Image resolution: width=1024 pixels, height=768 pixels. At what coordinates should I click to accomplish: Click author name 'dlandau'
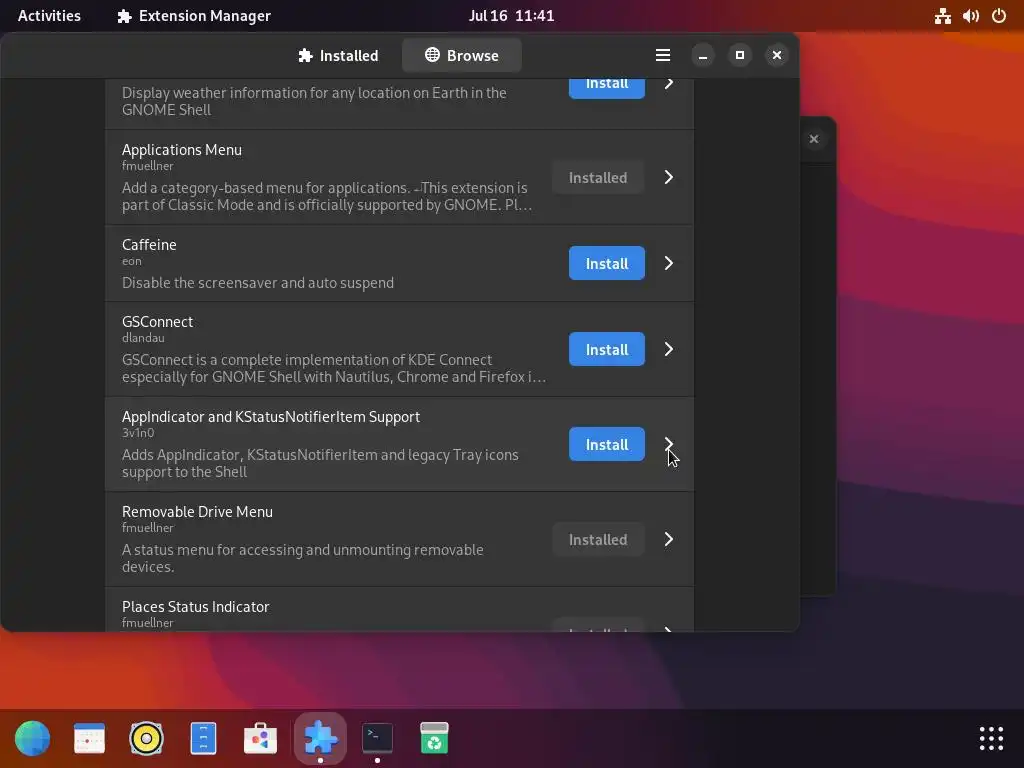tap(143, 338)
